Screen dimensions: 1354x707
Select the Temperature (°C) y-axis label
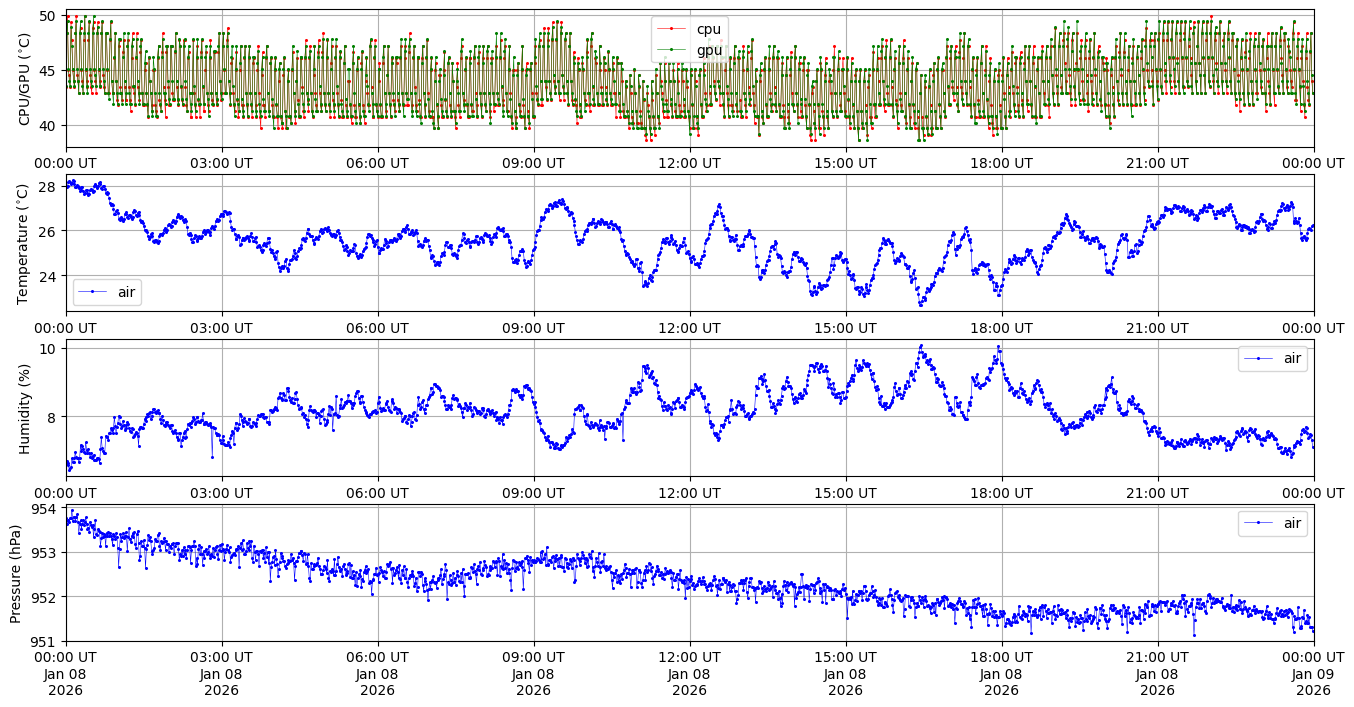tap(24, 243)
